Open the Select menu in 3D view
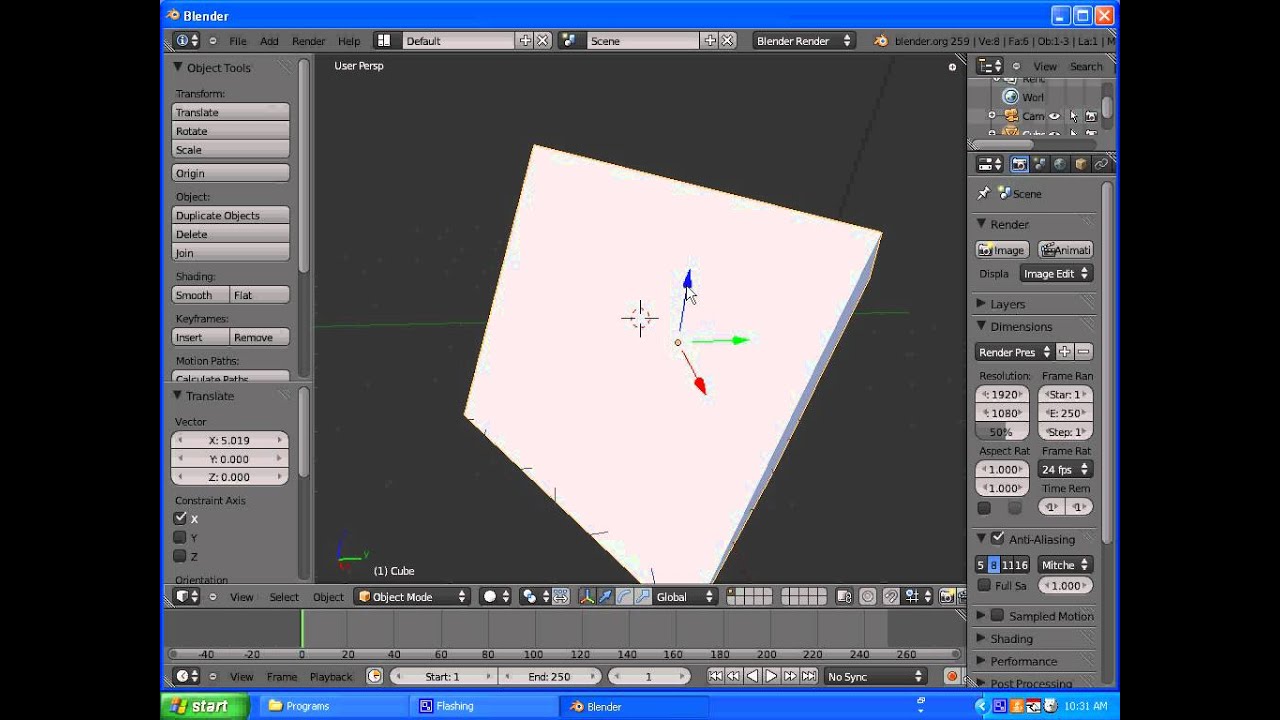 tap(284, 597)
